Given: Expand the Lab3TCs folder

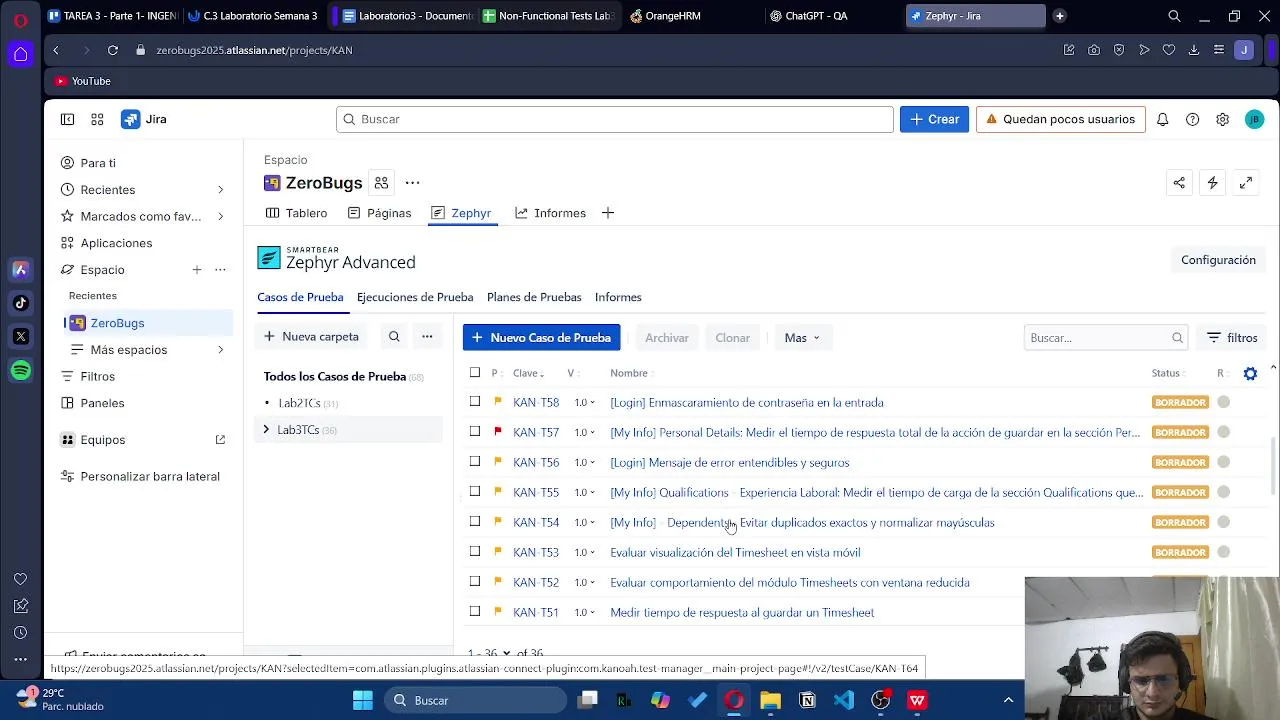Looking at the screenshot, I should (266, 430).
